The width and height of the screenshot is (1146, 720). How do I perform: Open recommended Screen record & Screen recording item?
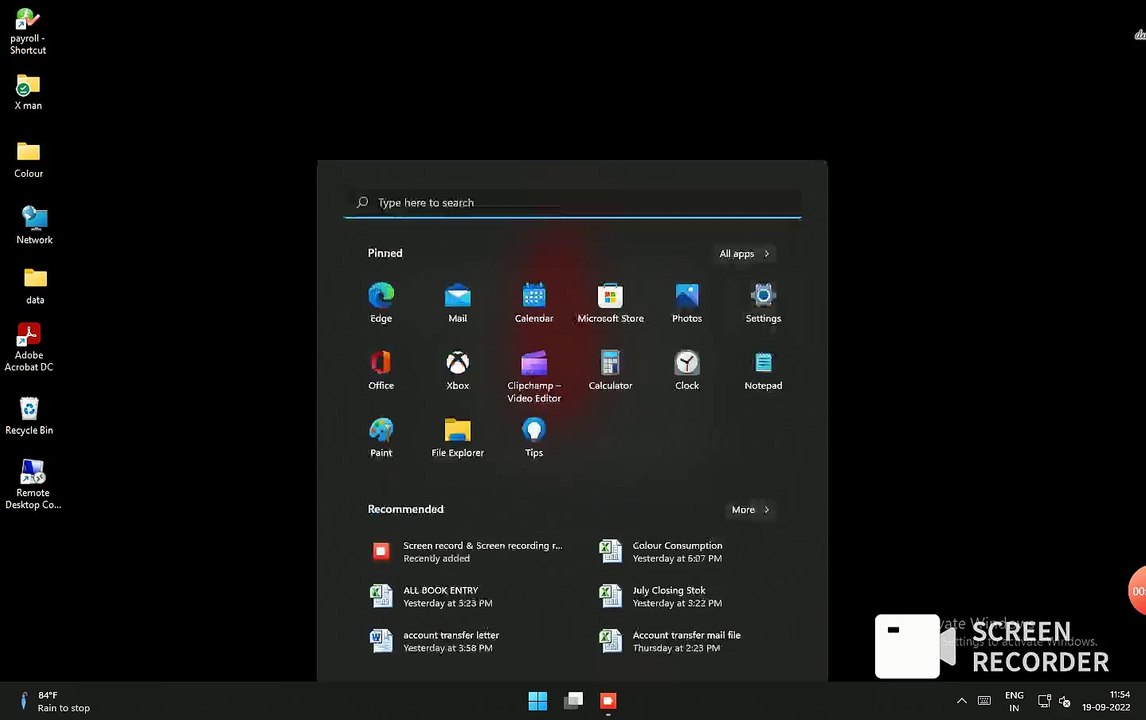468,552
